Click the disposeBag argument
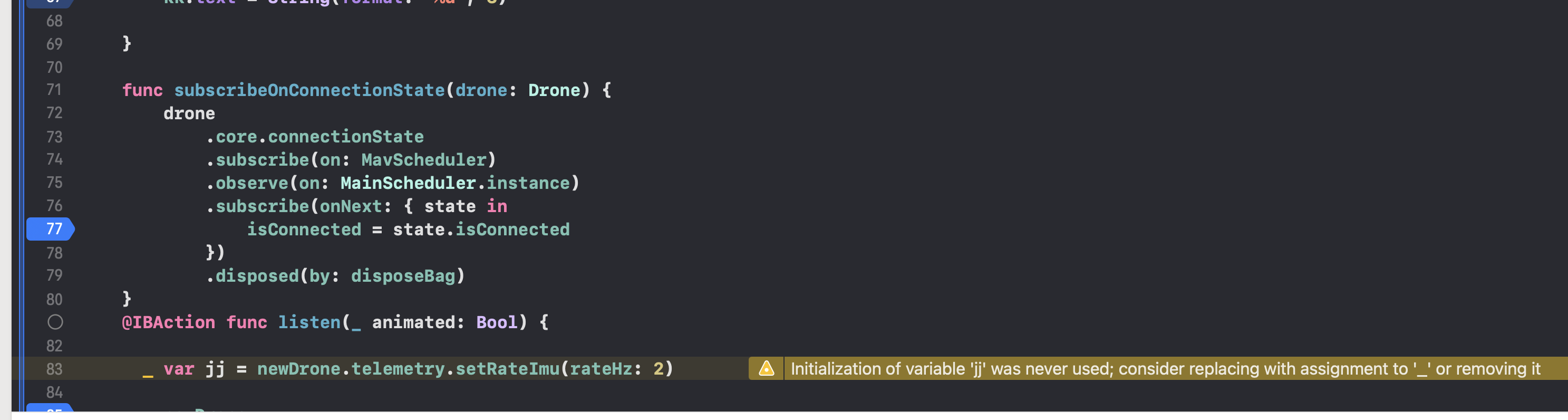Image resolution: width=1568 pixels, height=420 pixels. coord(403,275)
